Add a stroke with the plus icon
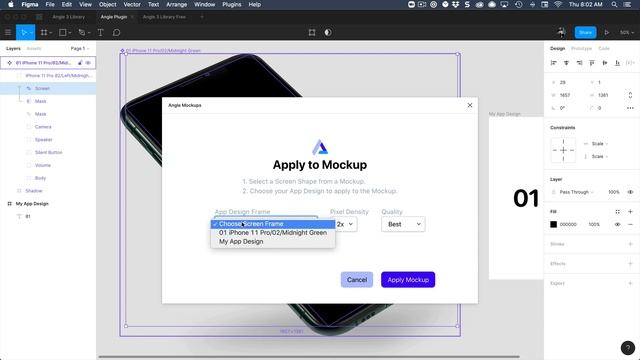Viewport: 640px width, 360px height. tap(630, 244)
